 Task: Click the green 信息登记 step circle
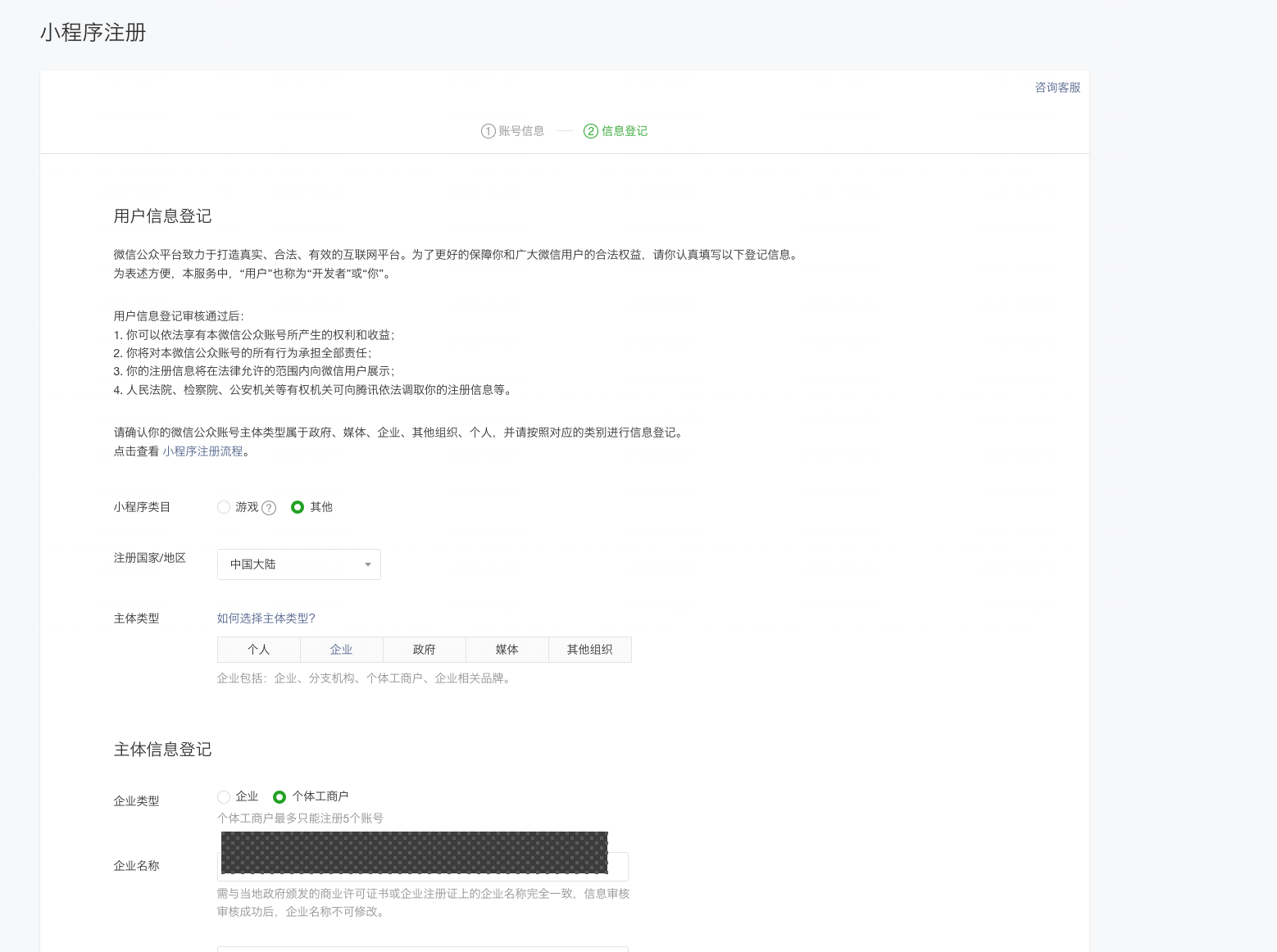(590, 130)
